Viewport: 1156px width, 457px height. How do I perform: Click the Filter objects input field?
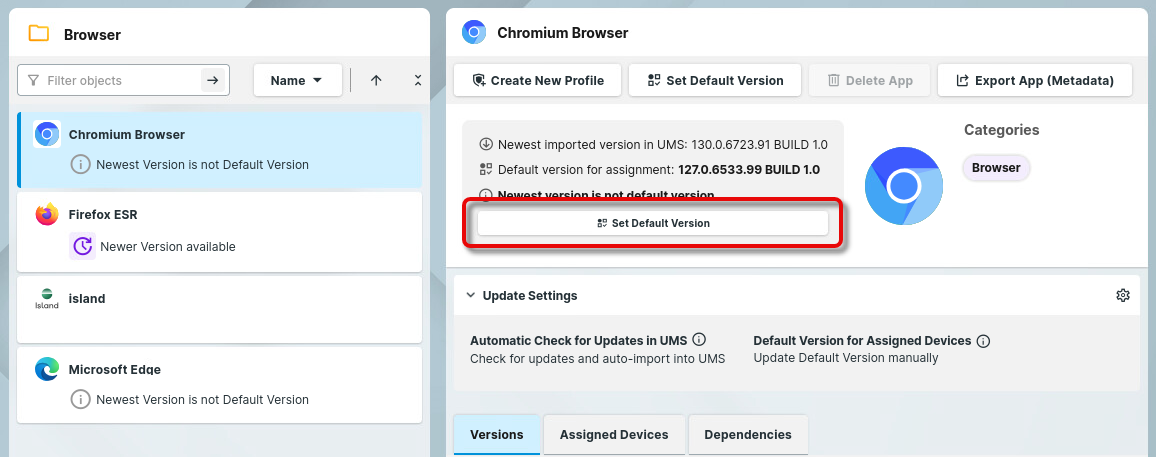pyautogui.click(x=120, y=80)
